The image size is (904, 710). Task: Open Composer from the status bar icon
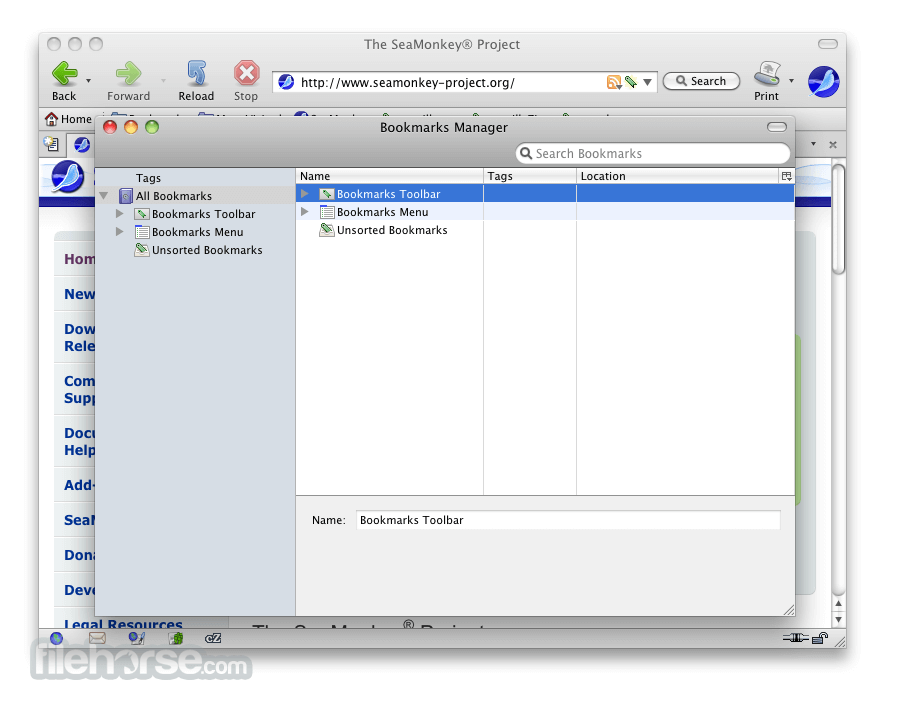(x=137, y=638)
